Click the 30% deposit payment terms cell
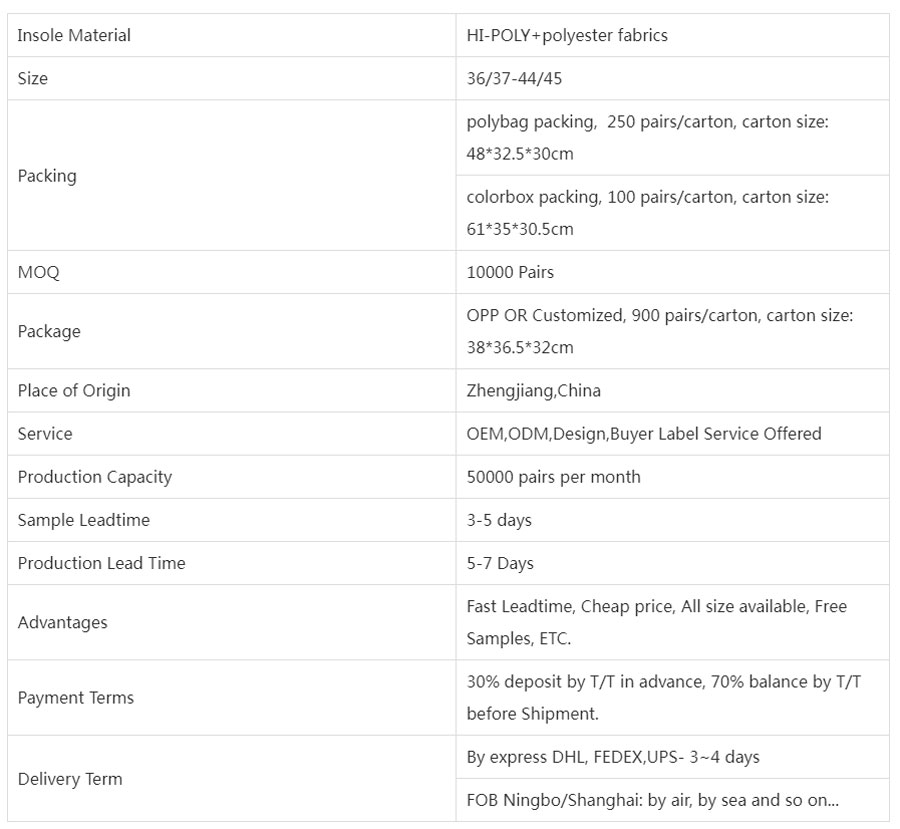This screenshot has width=900, height=829. (x=663, y=698)
